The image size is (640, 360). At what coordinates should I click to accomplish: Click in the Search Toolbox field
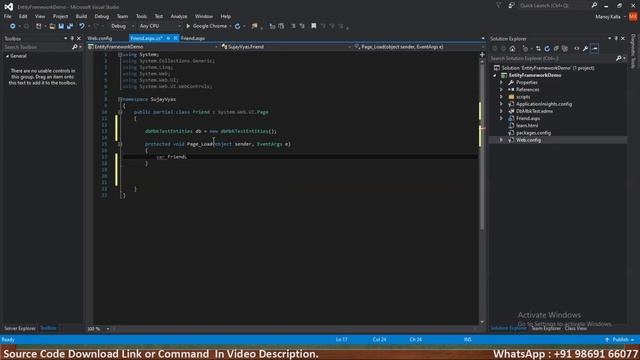37,47
